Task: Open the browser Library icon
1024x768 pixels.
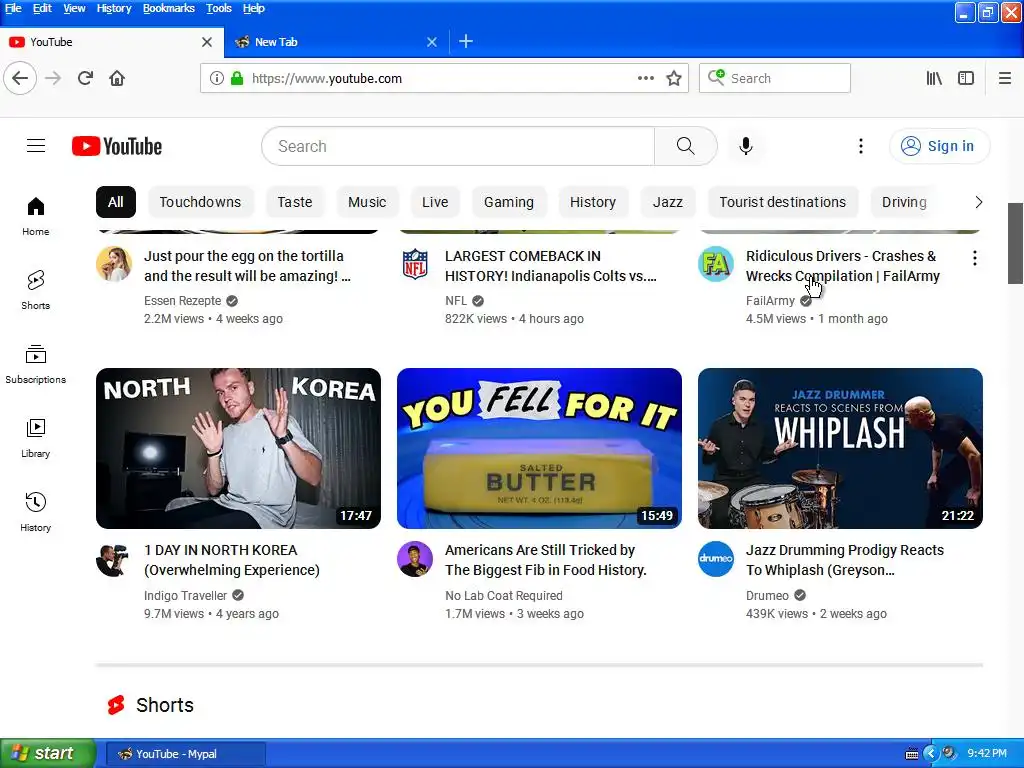Action: (x=934, y=78)
